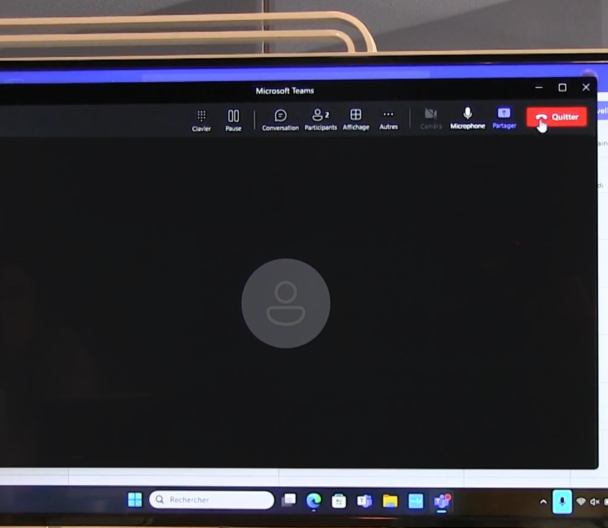
Task: Close the Microsoft Teams call window
Action: [586, 87]
